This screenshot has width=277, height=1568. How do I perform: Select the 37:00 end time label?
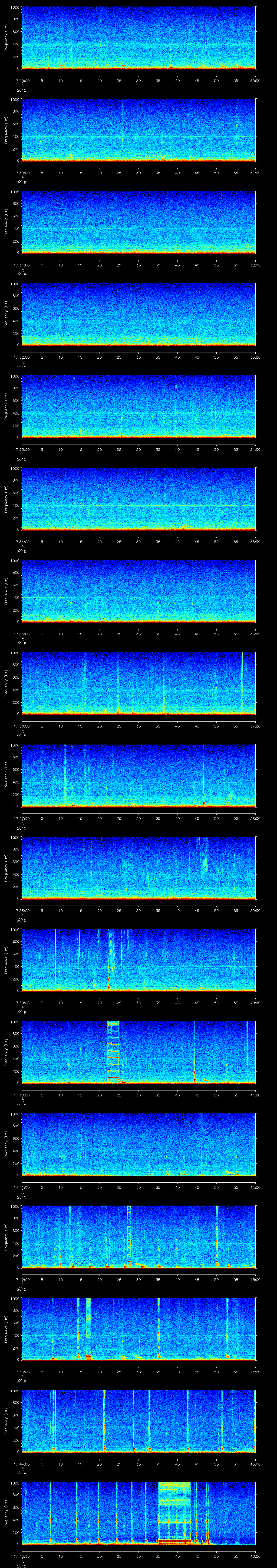(x=256, y=726)
